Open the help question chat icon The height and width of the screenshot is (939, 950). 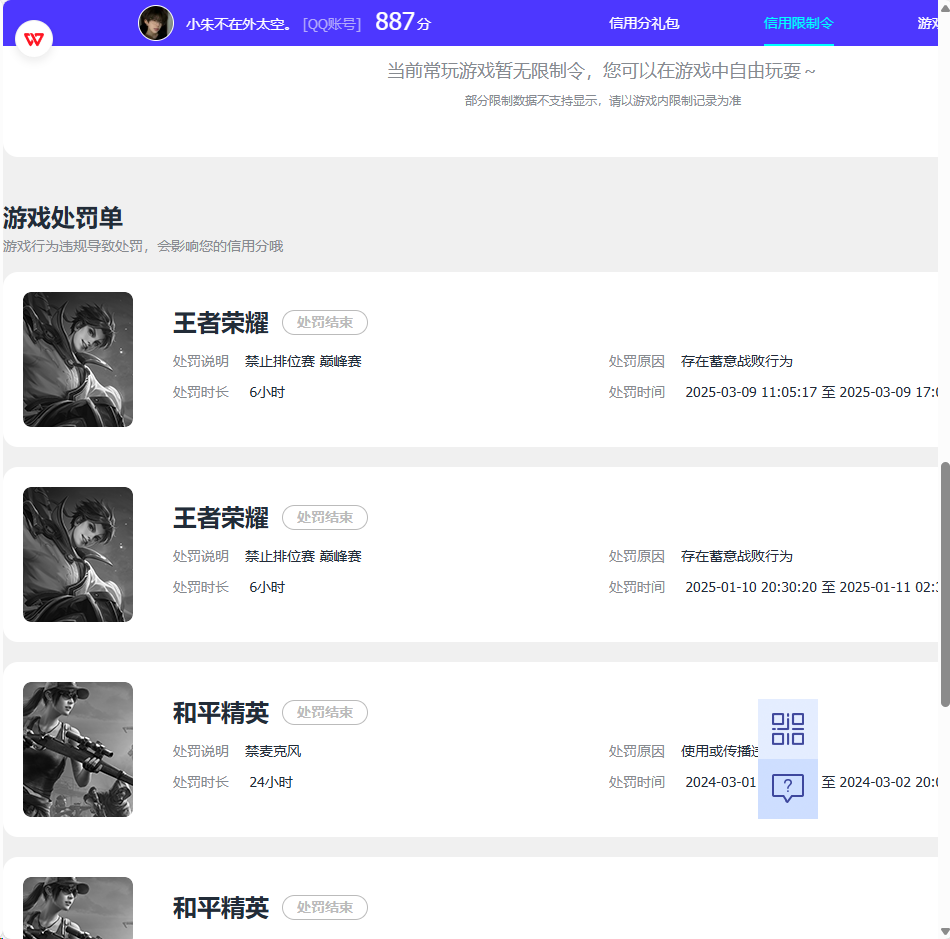(788, 788)
